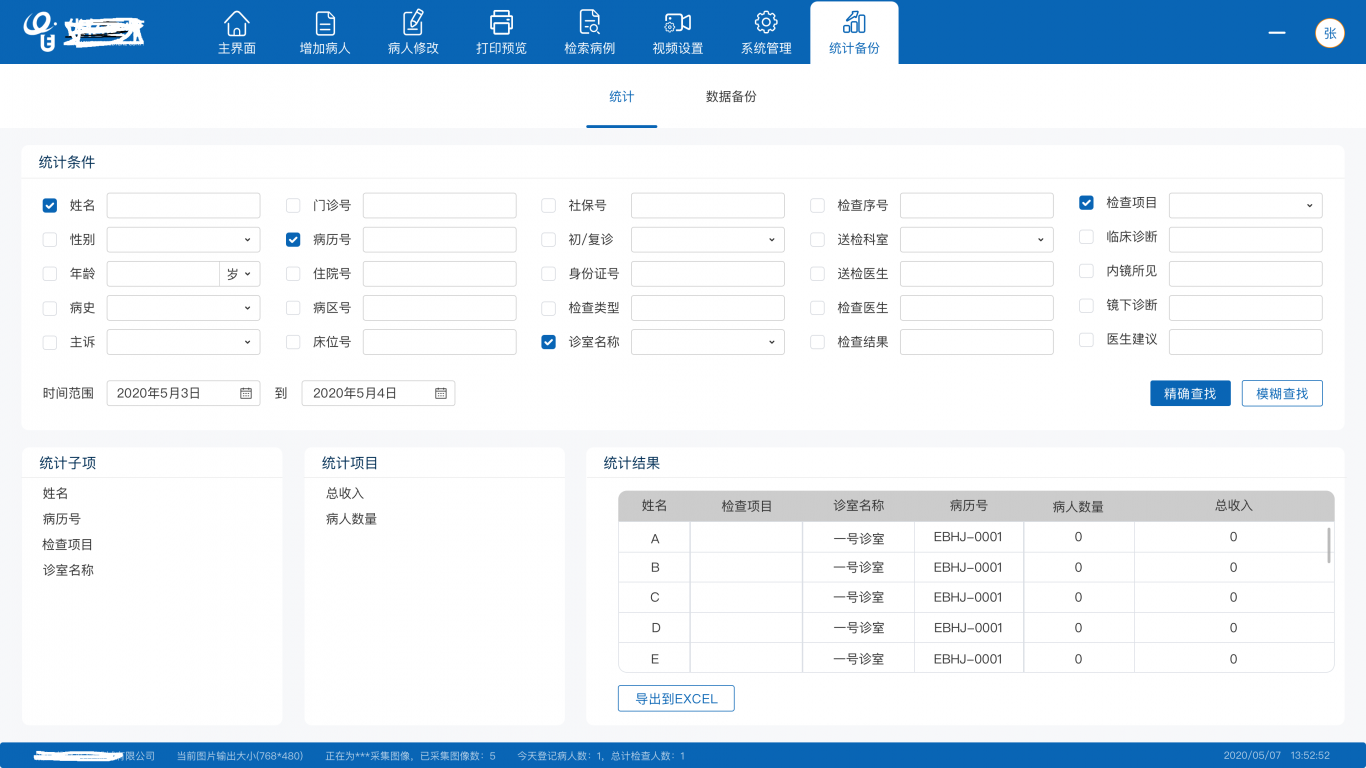Uncheck the 病历号 checkbox
1366x768 pixels.
(293, 239)
